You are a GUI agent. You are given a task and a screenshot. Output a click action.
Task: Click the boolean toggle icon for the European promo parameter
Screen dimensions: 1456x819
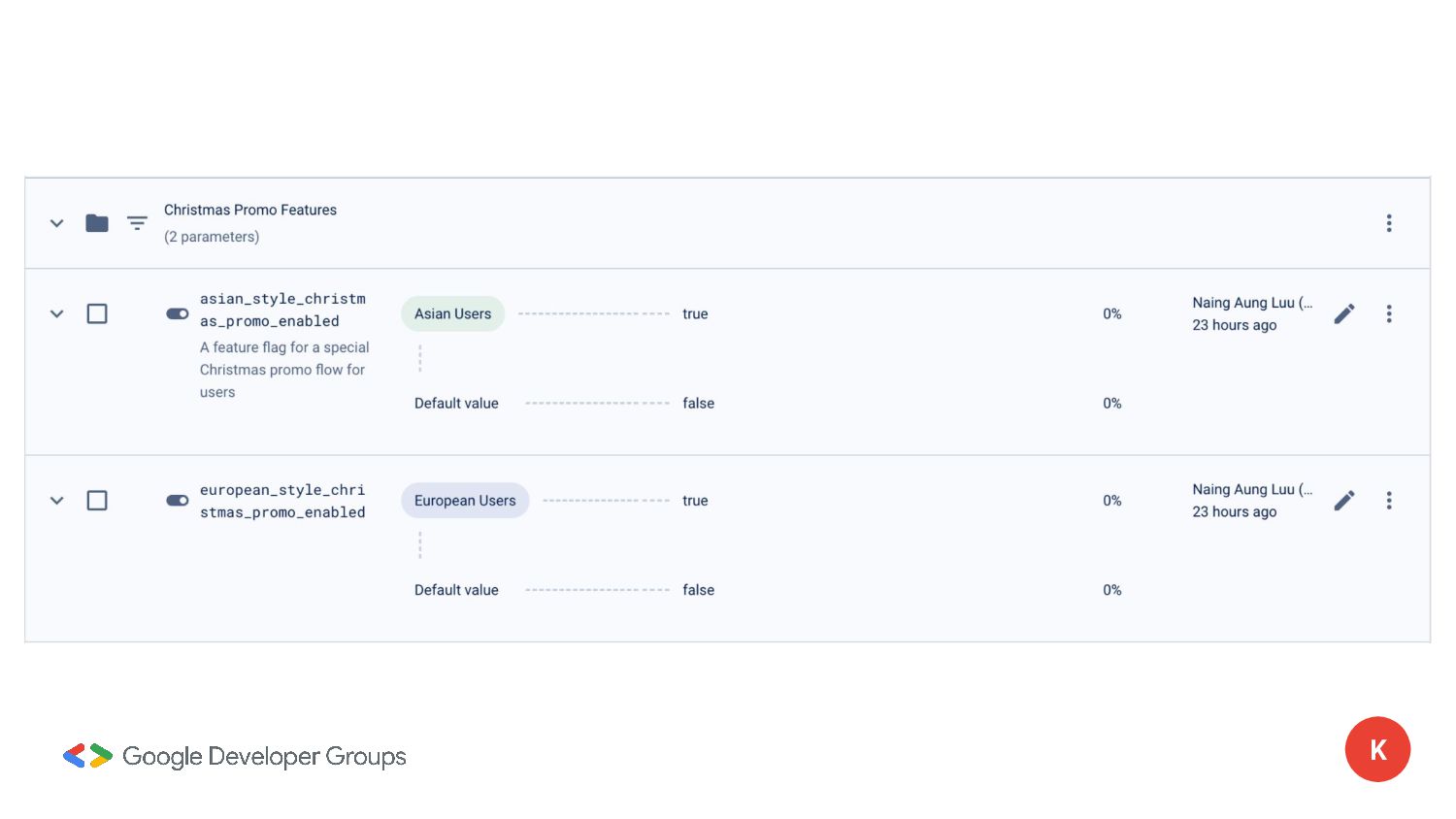(178, 501)
